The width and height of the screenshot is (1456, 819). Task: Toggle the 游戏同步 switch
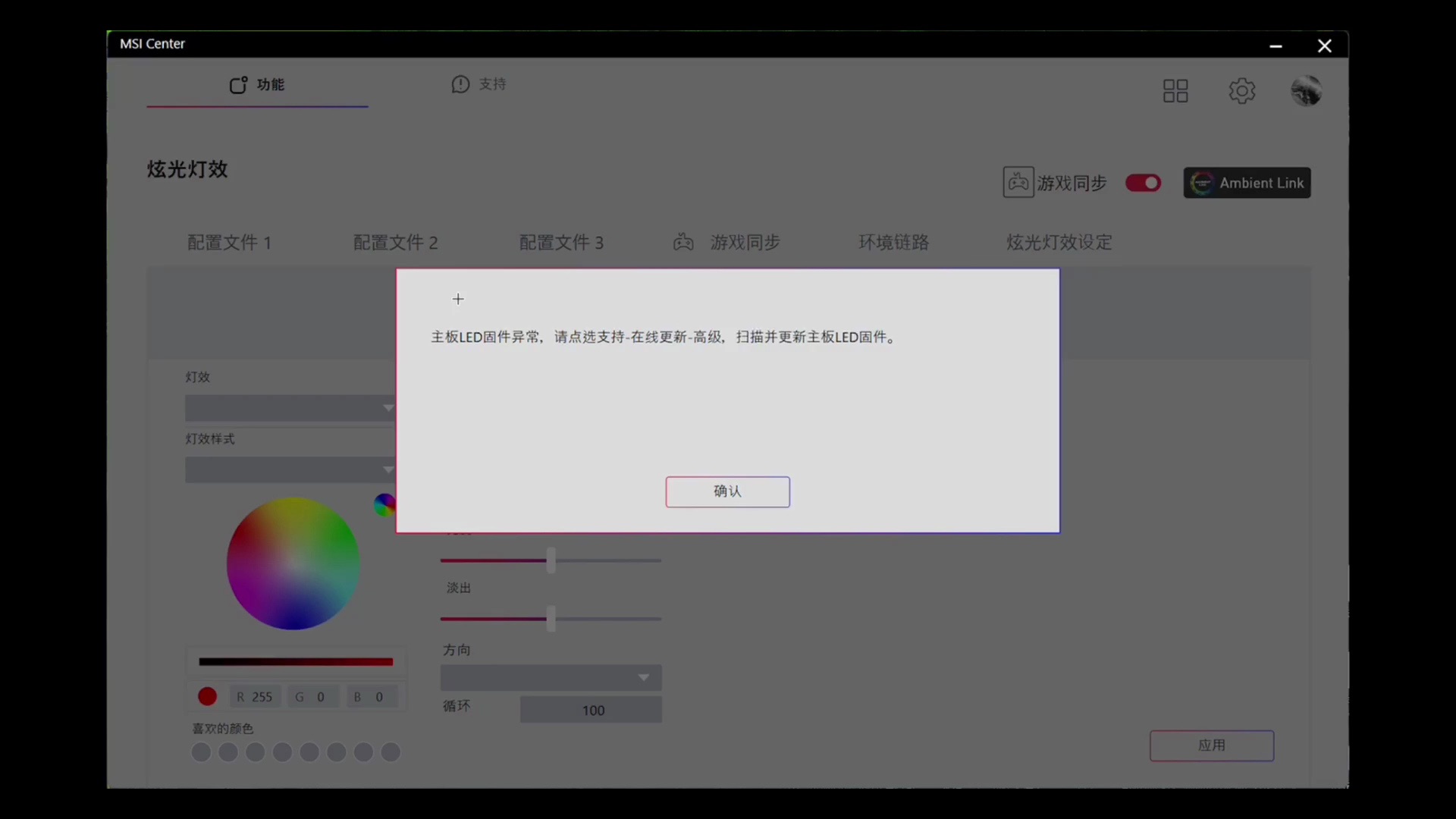(1143, 183)
